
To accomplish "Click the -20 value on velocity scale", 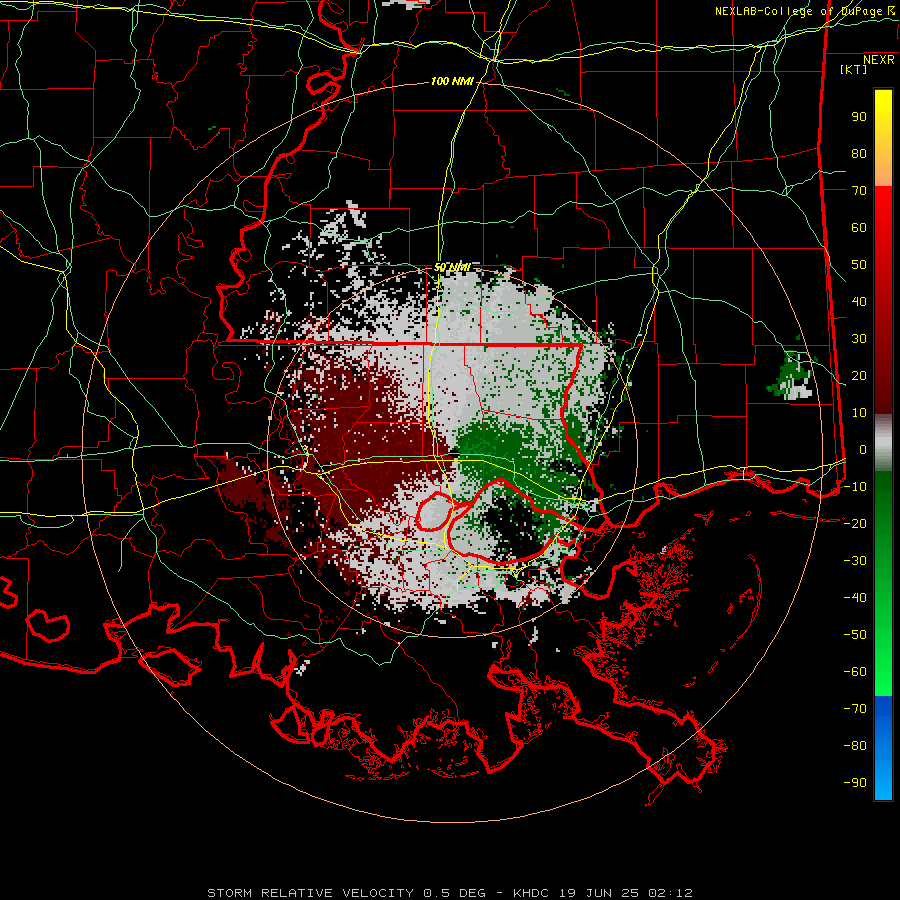I will pyautogui.click(x=855, y=524).
